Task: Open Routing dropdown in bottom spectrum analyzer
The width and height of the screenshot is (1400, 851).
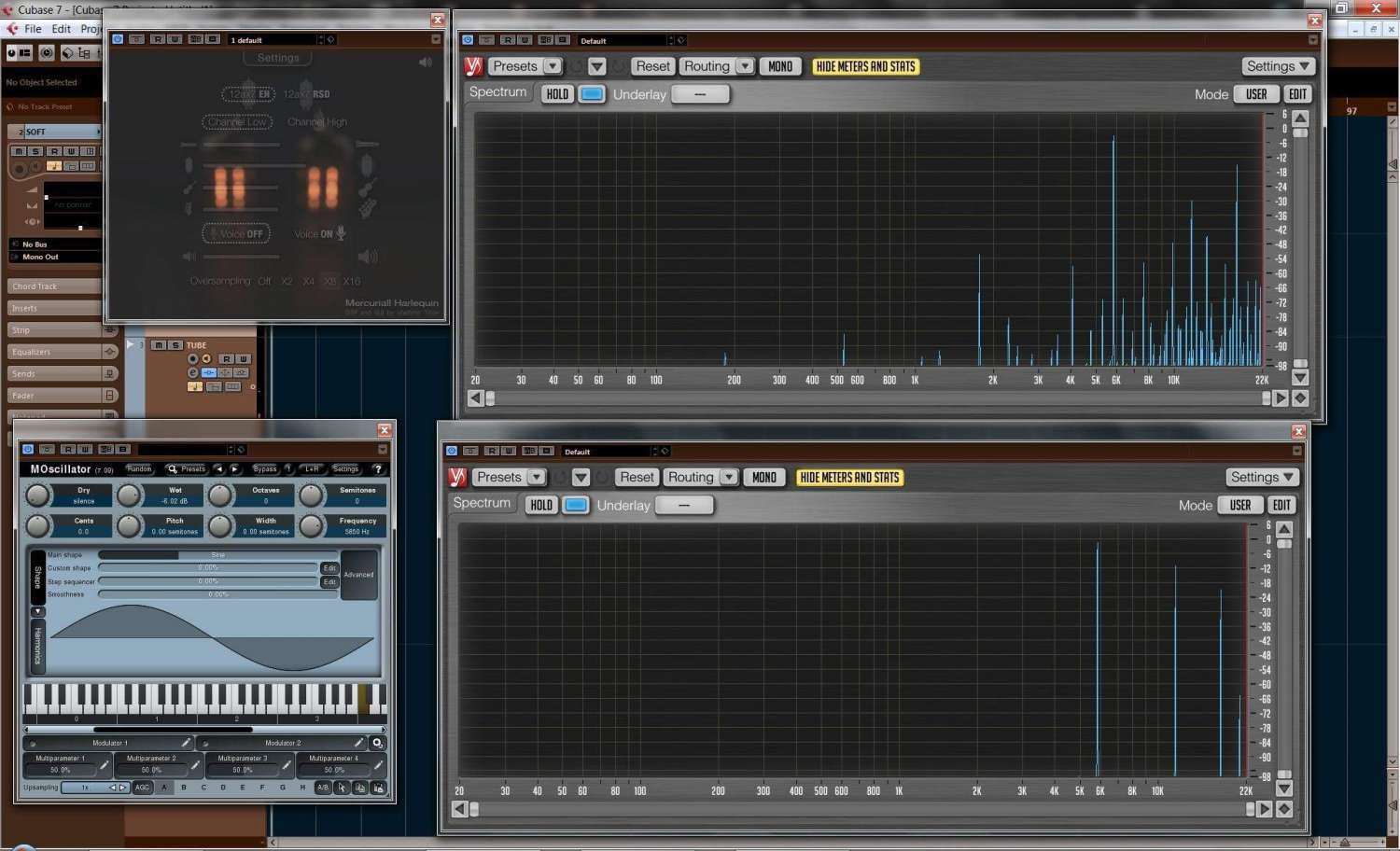Action: point(700,478)
